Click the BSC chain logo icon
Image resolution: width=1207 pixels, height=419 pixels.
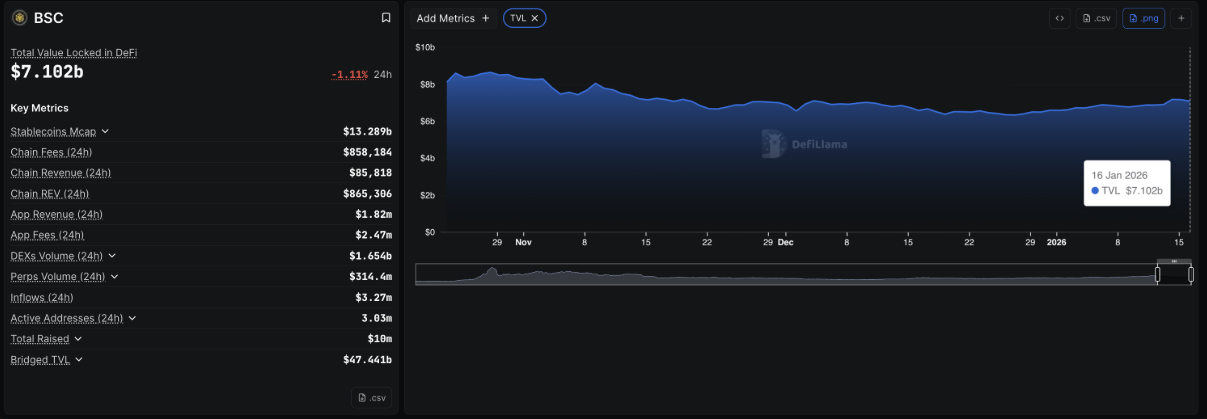(19, 18)
